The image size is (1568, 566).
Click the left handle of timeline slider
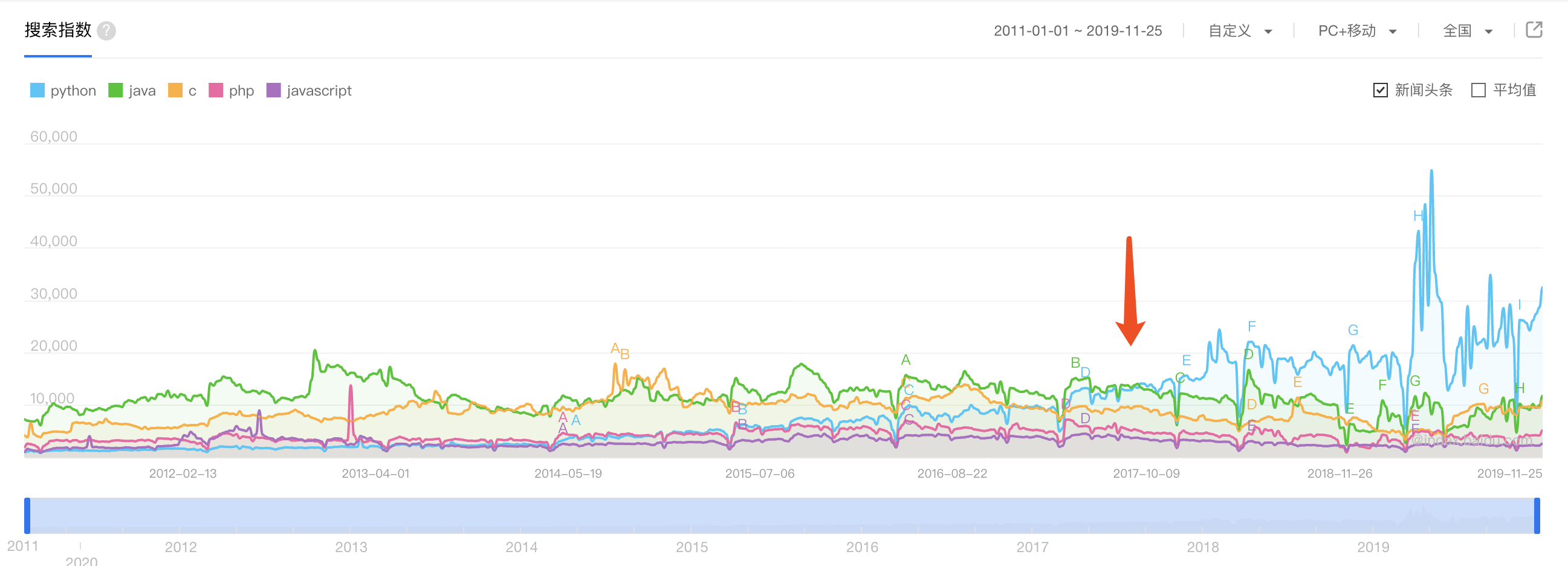pos(27,515)
